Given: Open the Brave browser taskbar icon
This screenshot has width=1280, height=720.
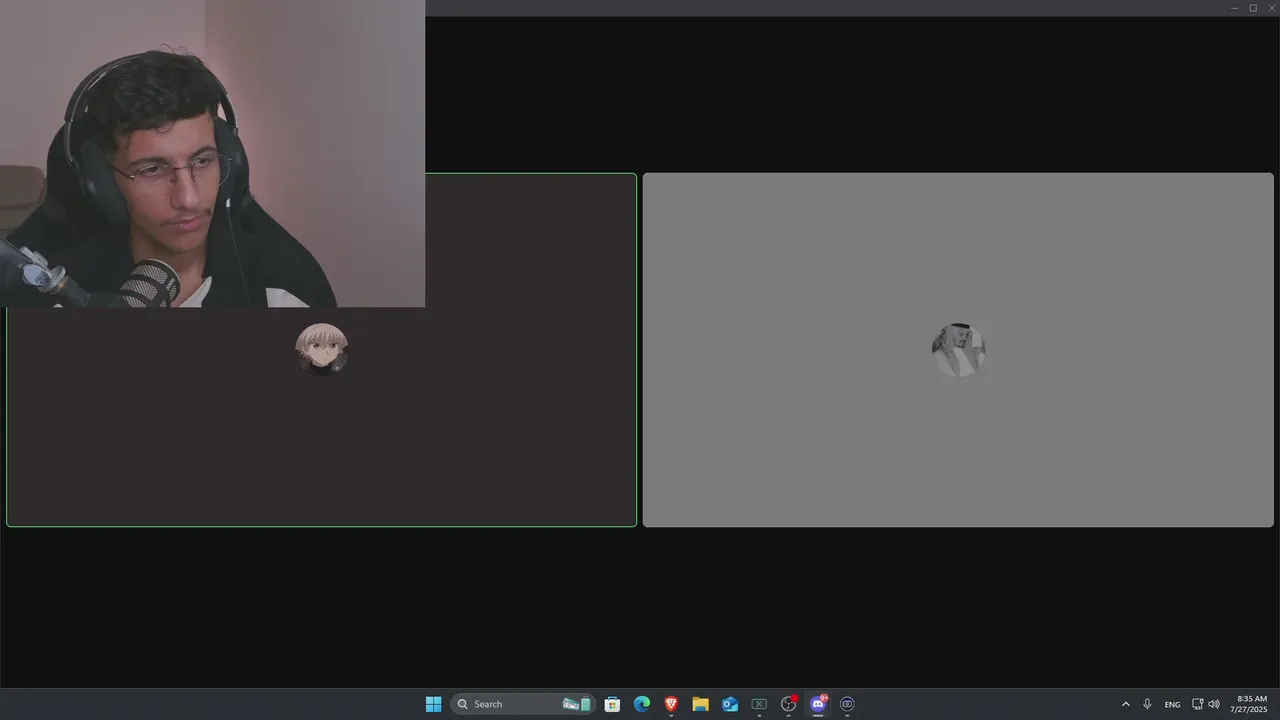Looking at the screenshot, I should click(x=671, y=704).
